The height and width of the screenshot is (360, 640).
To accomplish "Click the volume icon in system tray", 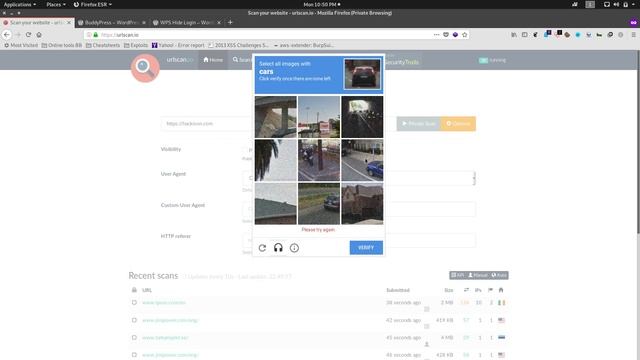I will [616, 4].
